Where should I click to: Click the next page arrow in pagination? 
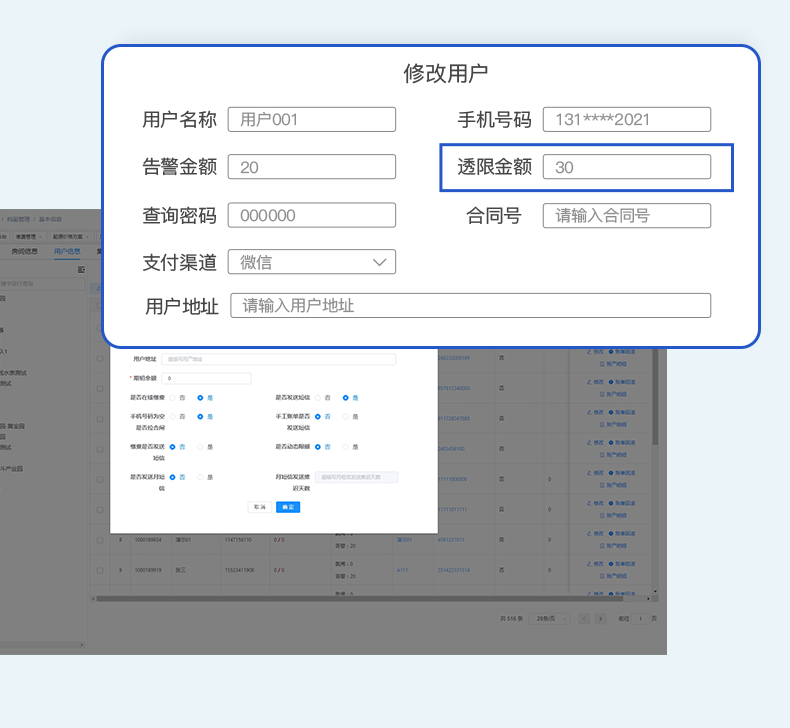(601, 619)
